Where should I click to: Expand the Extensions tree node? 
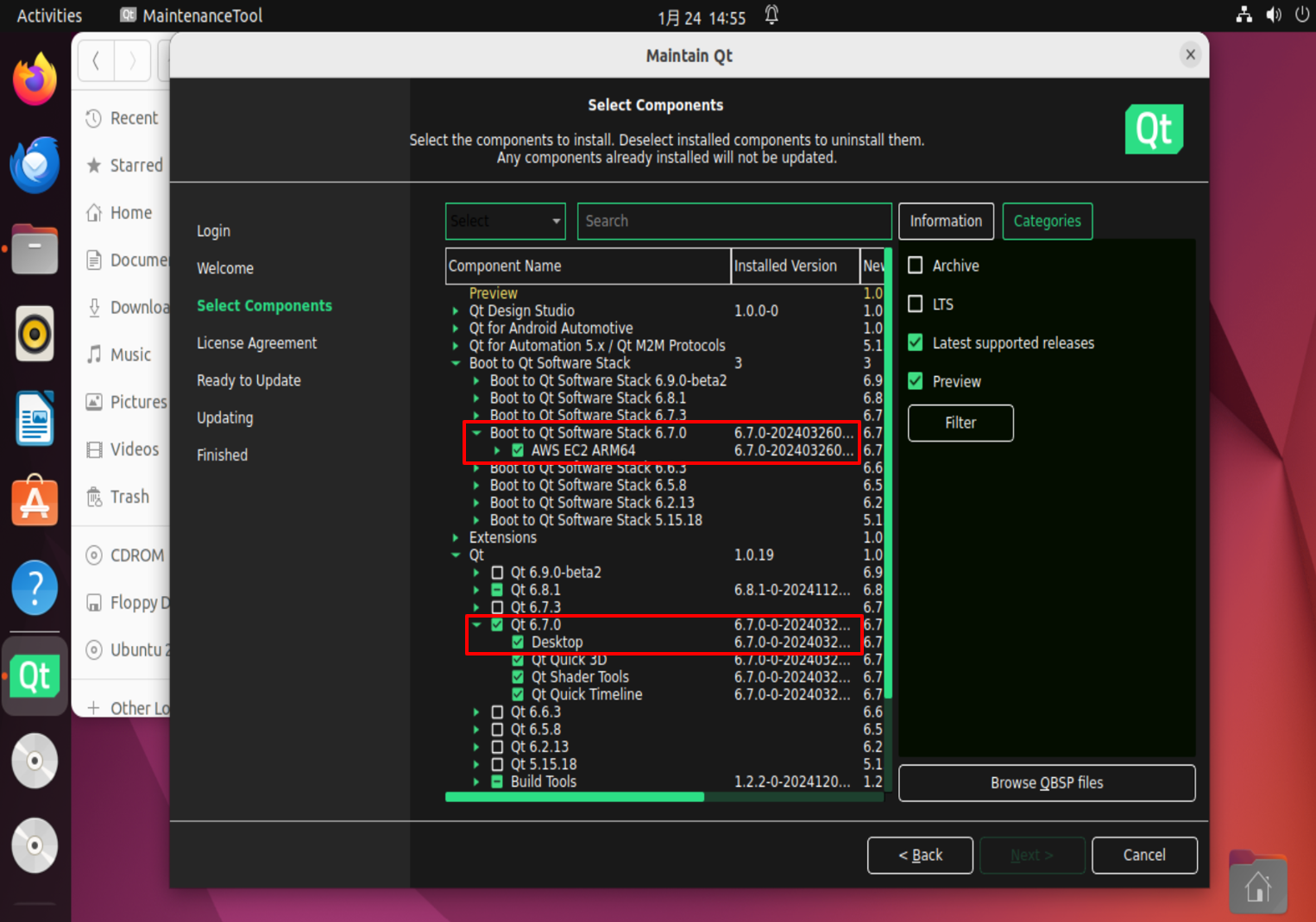coord(456,537)
